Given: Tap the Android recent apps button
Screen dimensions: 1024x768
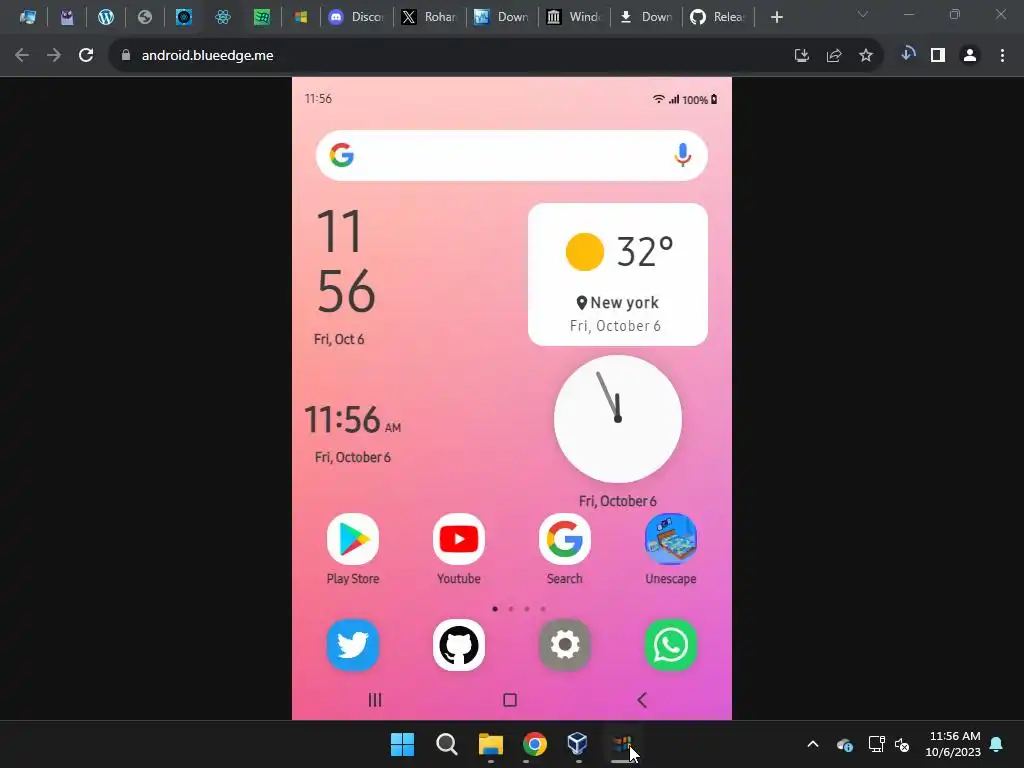Looking at the screenshot, I should click(375, 700).
